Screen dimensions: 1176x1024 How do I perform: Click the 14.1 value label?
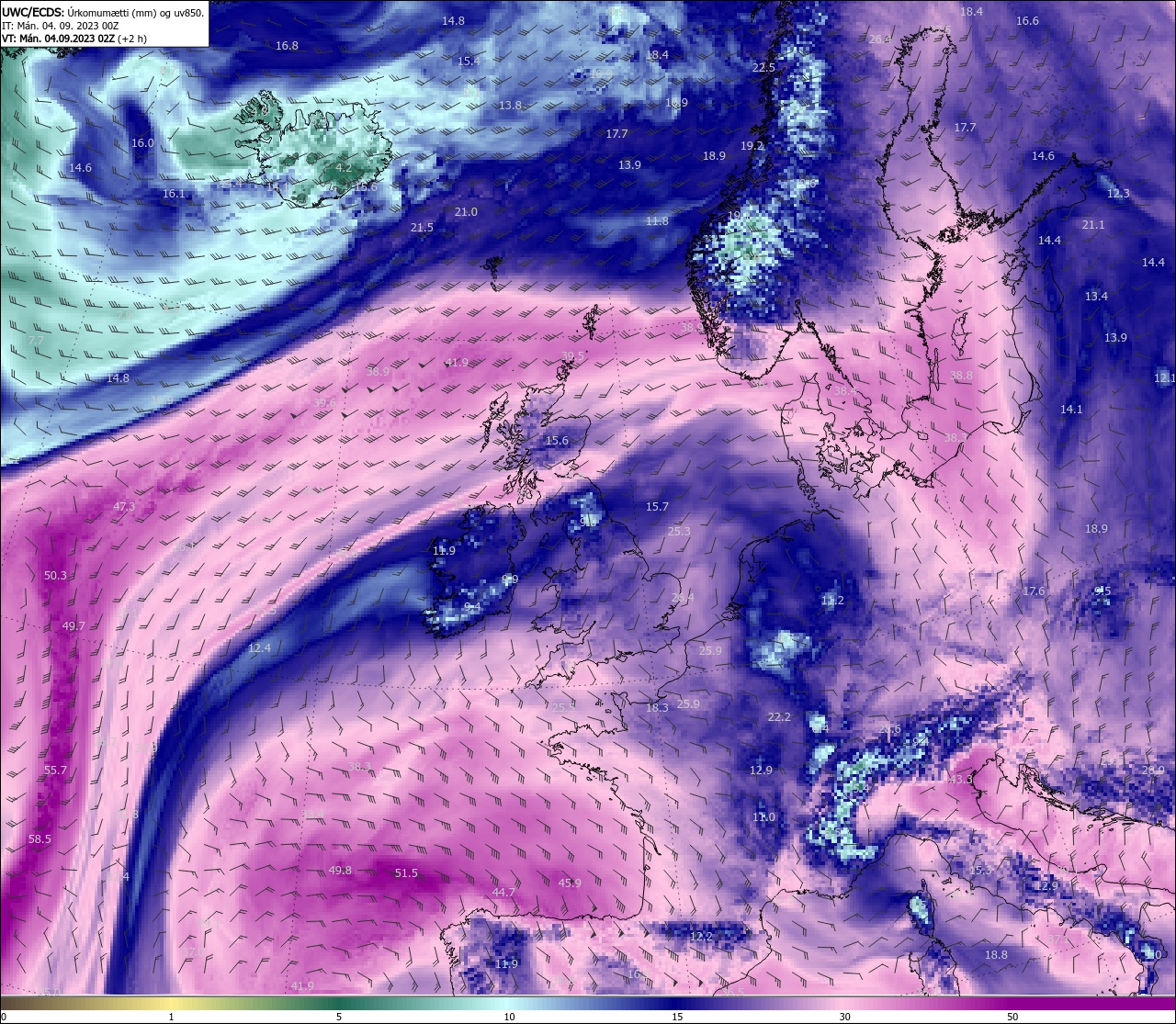(1071, 409)
